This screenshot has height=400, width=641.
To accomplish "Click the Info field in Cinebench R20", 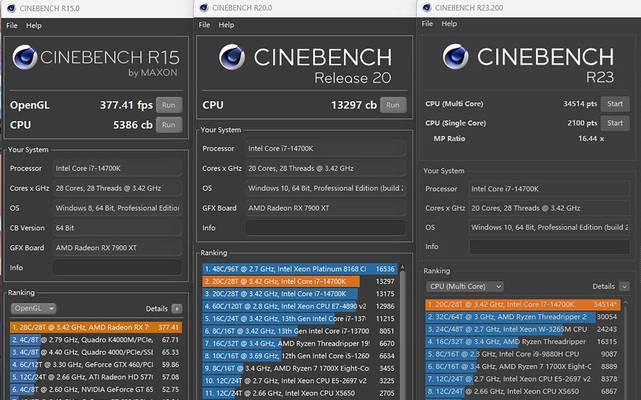I will point(325,228).
